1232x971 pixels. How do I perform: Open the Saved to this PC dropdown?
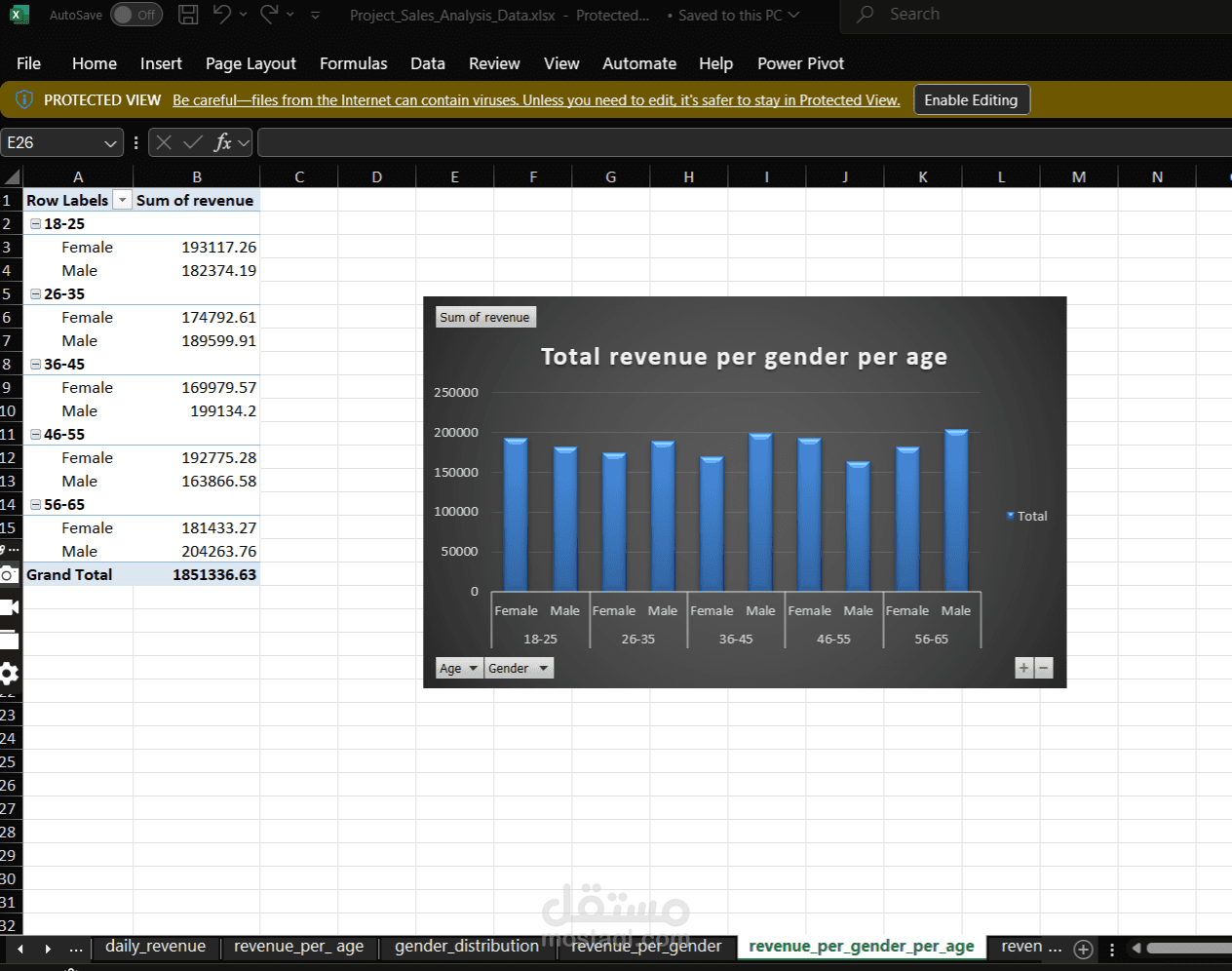tap(793, 15)
